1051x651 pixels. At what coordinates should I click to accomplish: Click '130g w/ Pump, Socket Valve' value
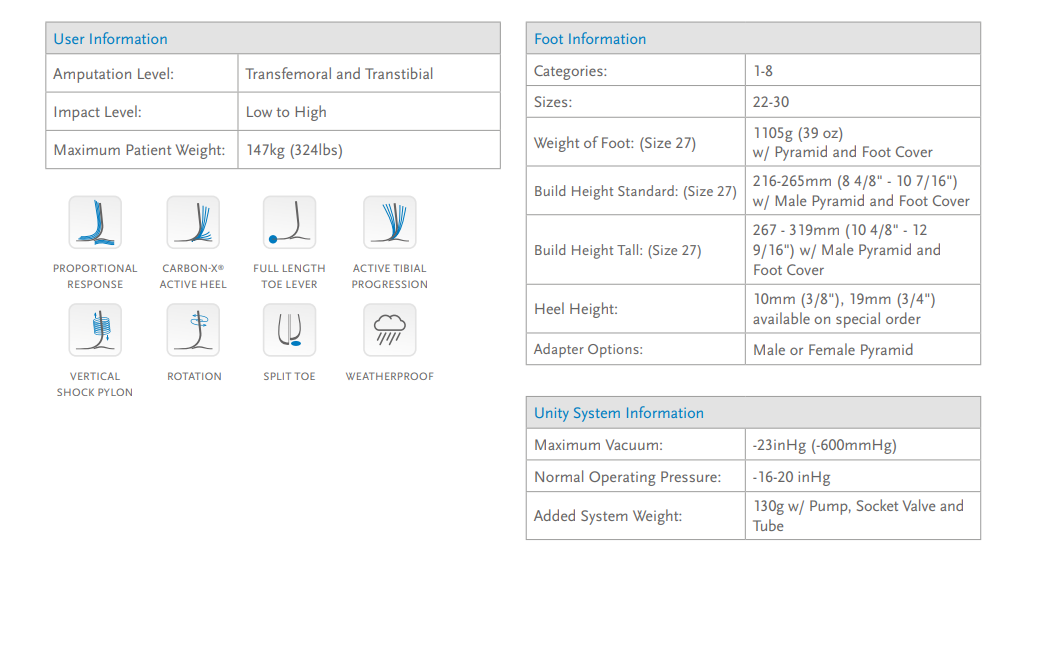click(x=858, y=516)
